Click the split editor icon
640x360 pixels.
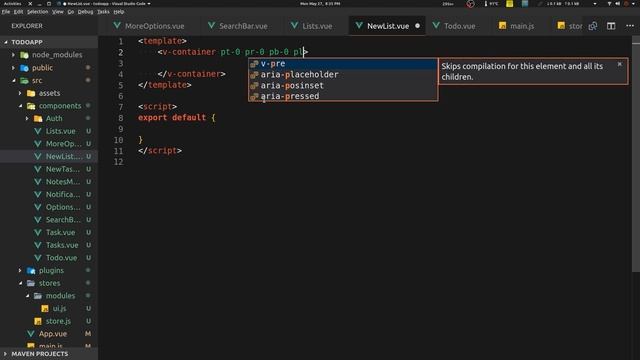tap(611, 26)
